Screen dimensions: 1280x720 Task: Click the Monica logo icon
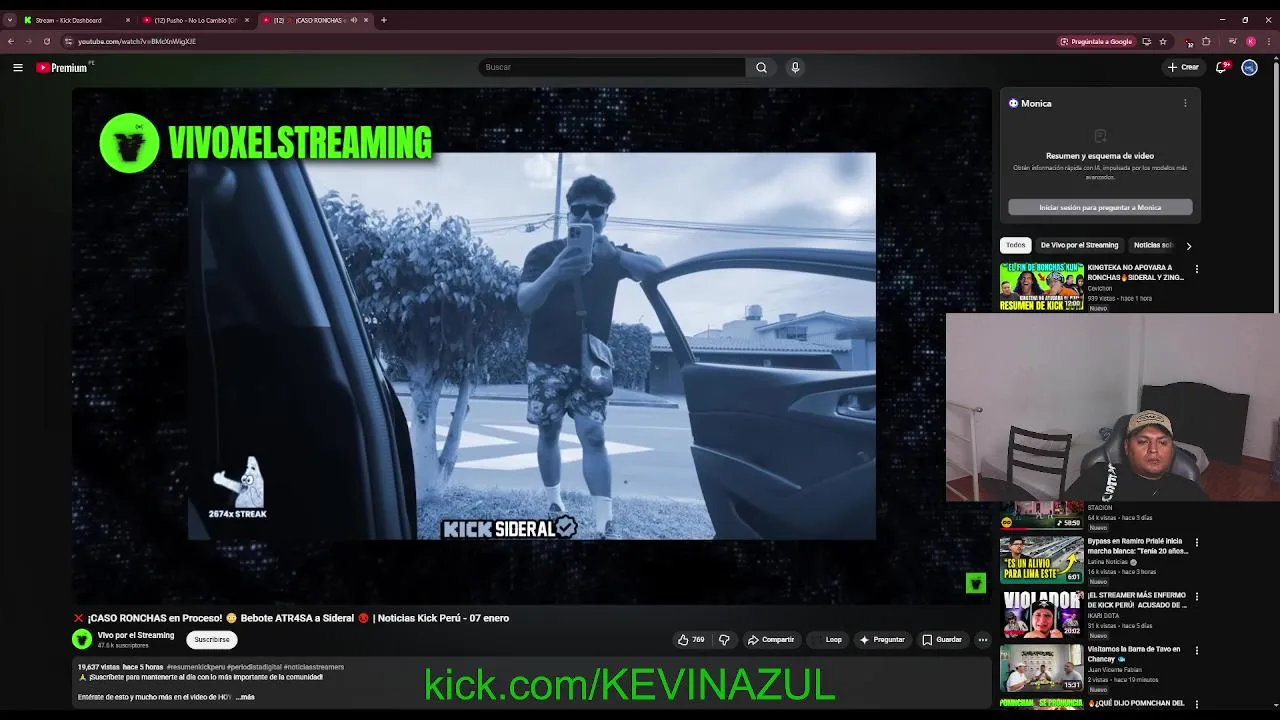pyautogui.click(x=1013, y=103)
